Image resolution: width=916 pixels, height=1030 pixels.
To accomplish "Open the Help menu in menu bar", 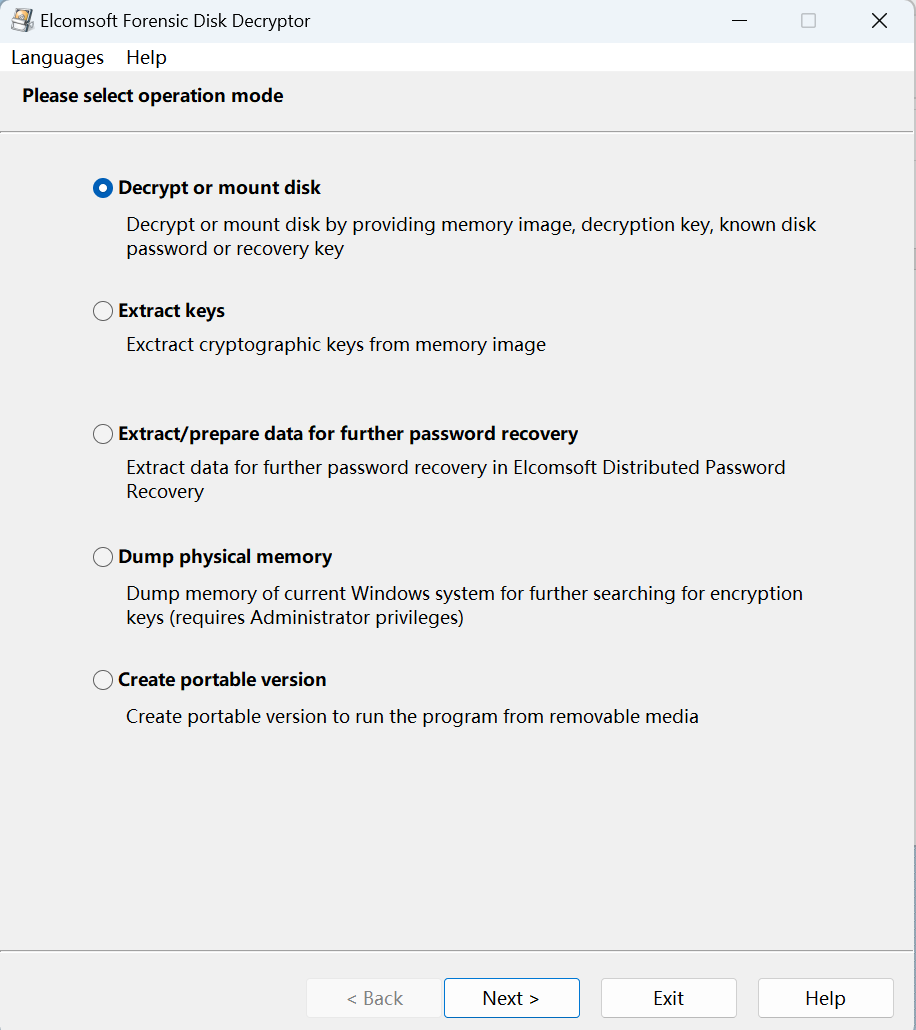I will (x=146, y=57).
